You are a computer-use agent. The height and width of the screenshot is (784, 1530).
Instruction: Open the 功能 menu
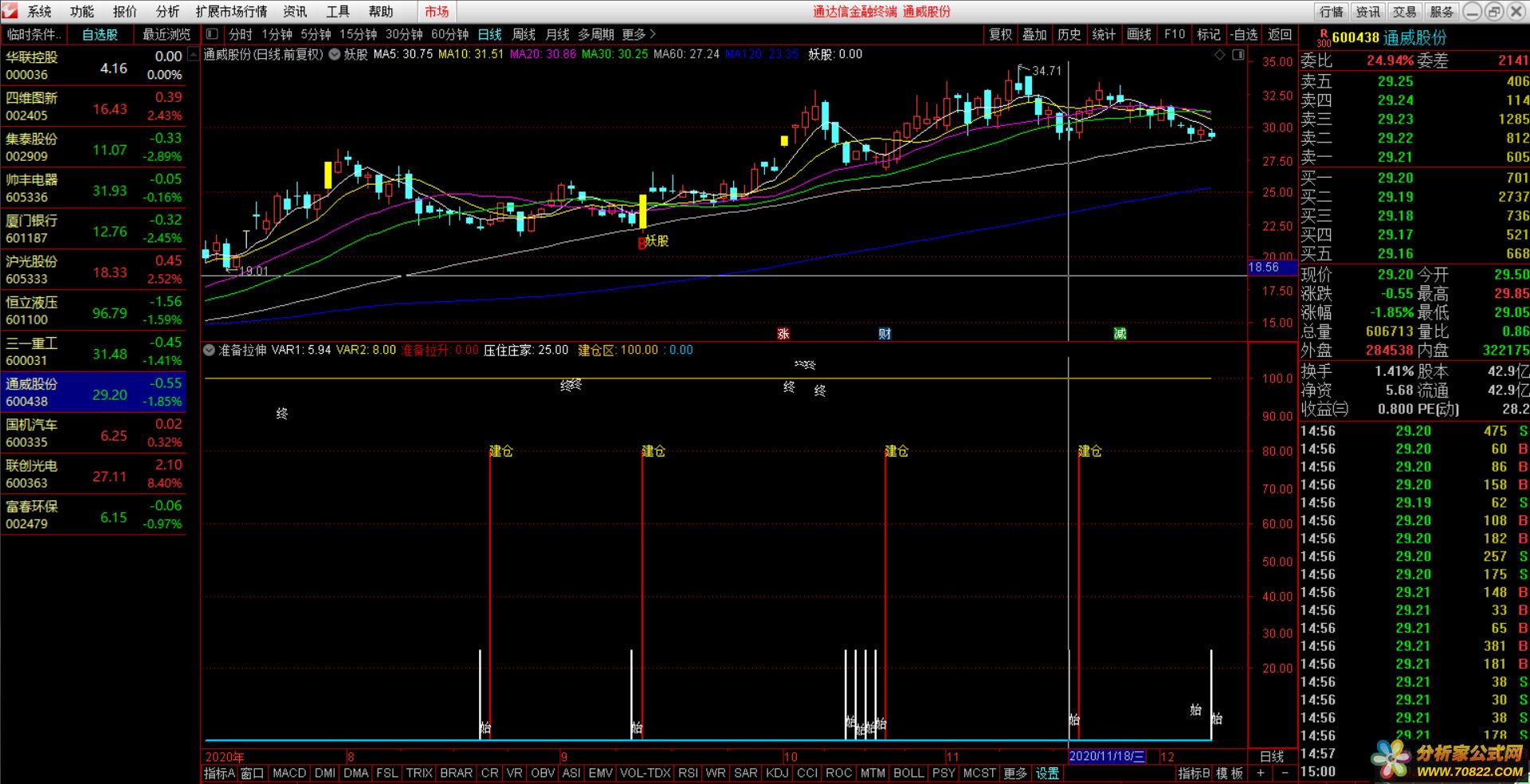(81, 11)
